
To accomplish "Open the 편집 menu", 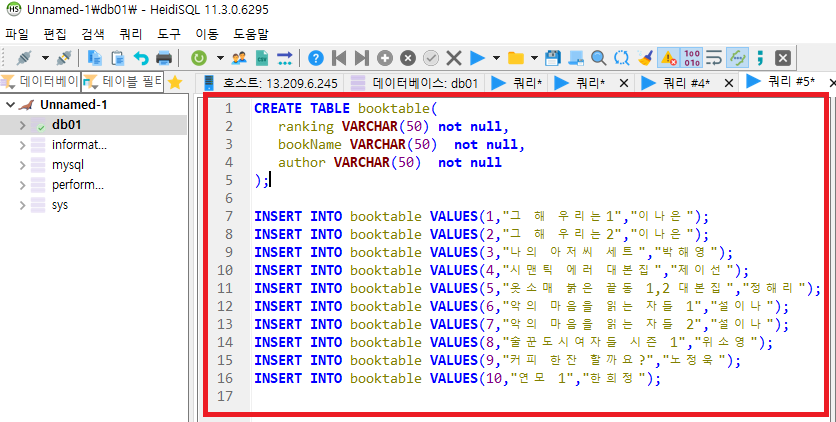I will point(55,34).
